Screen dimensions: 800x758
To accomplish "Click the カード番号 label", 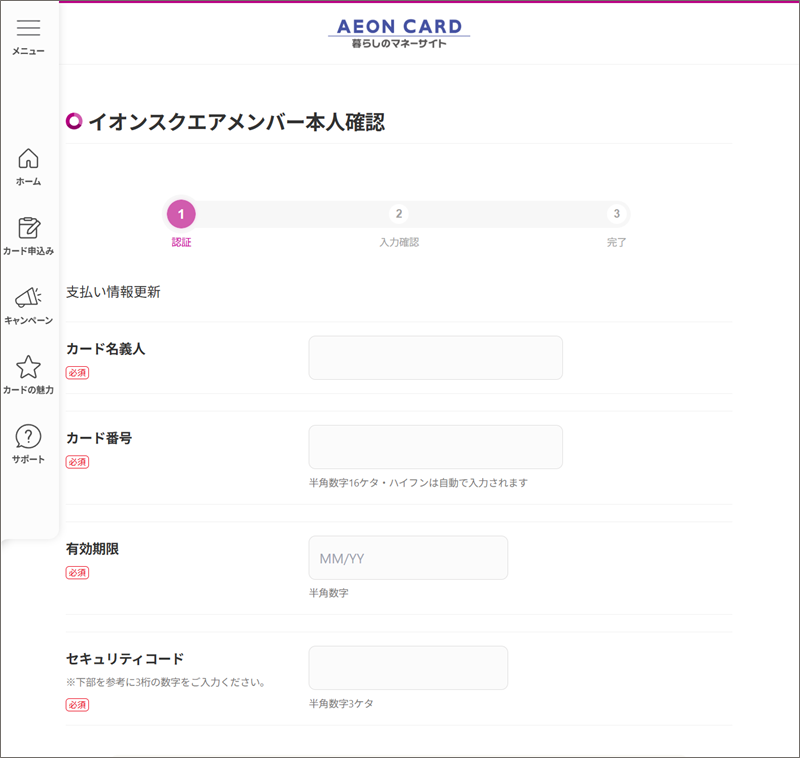I will pos(99,438).
